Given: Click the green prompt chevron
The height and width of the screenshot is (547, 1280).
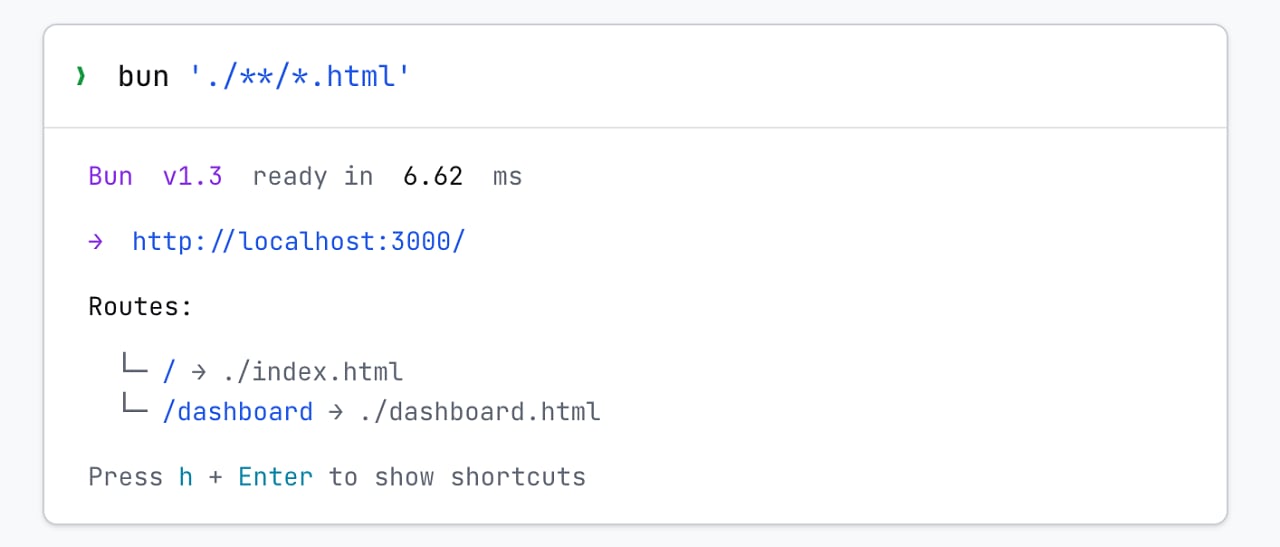Looking at the screenshot, I should 81,76.
